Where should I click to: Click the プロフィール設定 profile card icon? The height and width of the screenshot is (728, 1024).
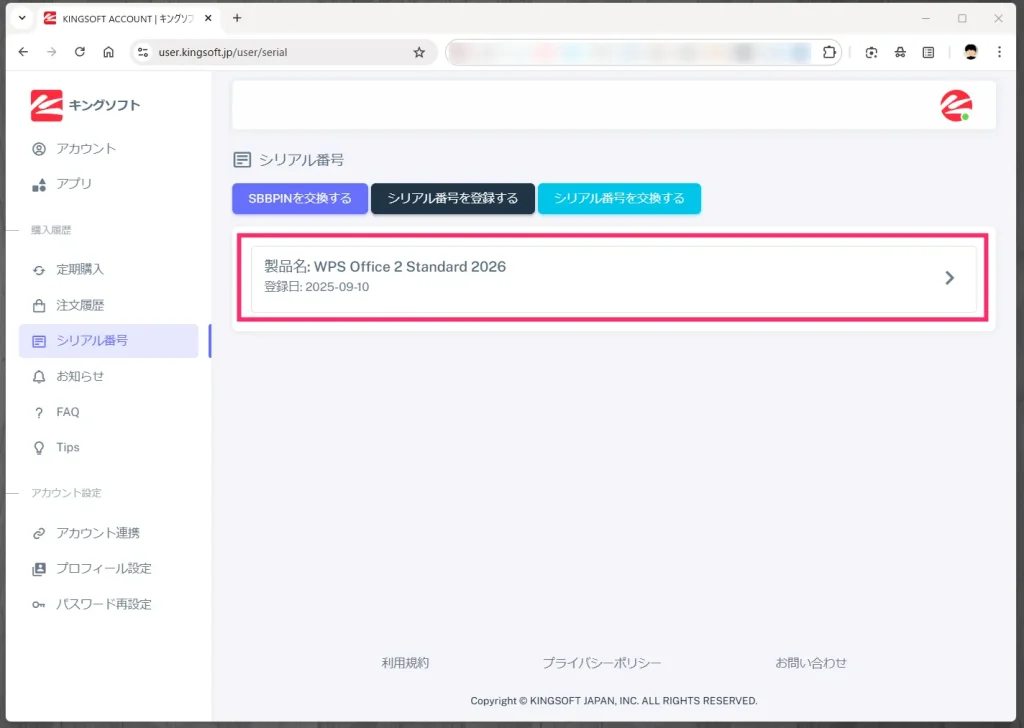pos(39,569)
